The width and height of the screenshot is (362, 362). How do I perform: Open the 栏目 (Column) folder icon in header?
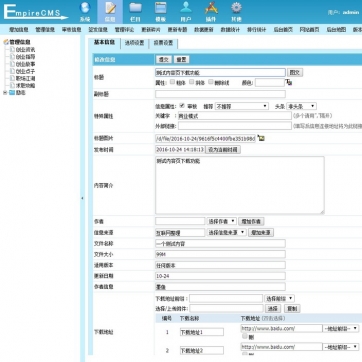[136, 8]
